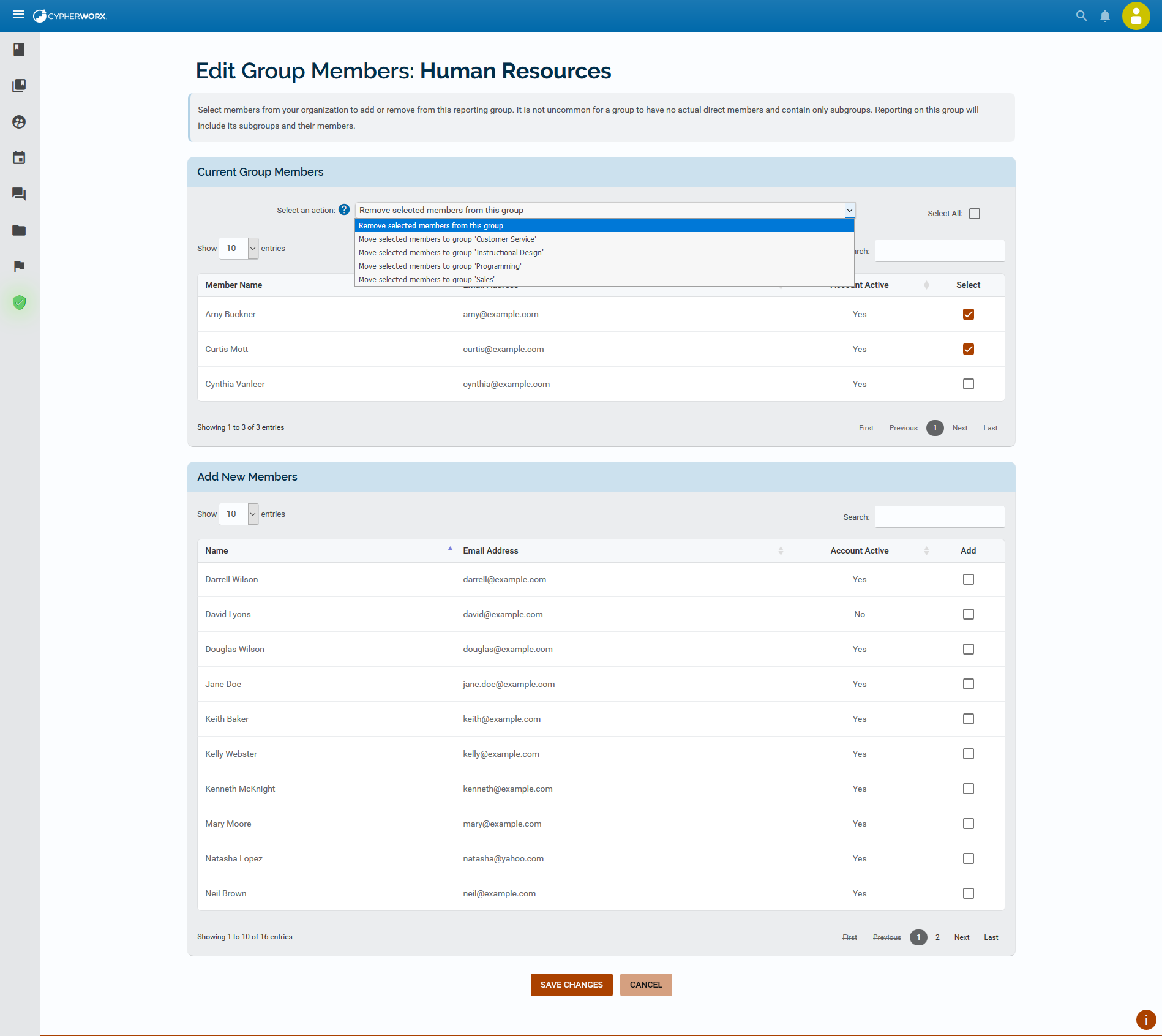Click the Add New Members search field

(939, 517)
